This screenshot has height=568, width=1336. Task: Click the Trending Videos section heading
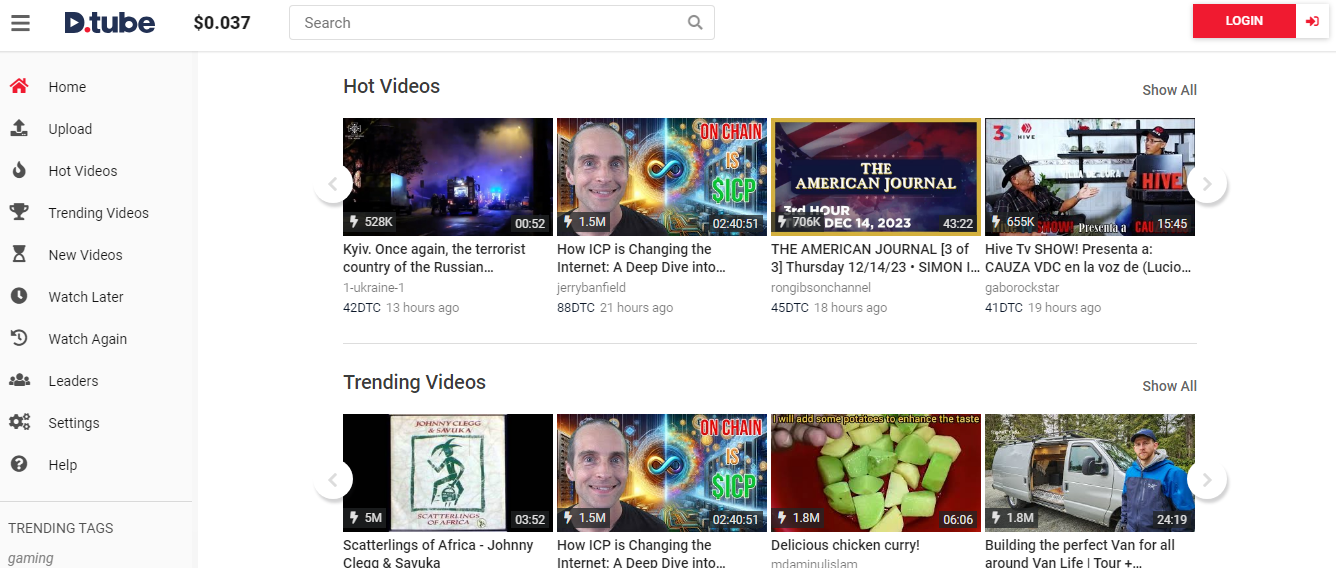coord(414,382)
